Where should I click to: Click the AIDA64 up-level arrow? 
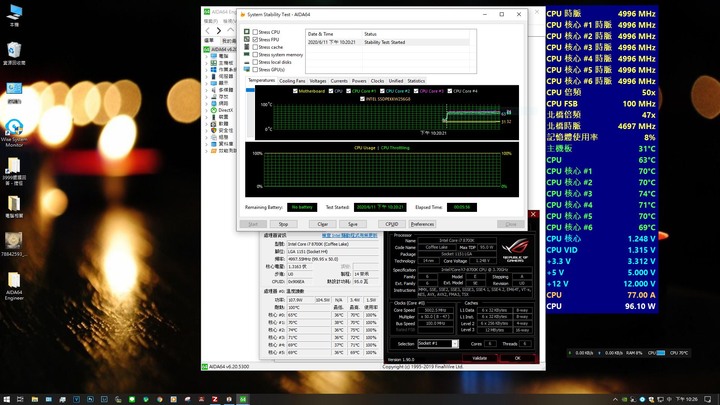(x=231, y=30)
